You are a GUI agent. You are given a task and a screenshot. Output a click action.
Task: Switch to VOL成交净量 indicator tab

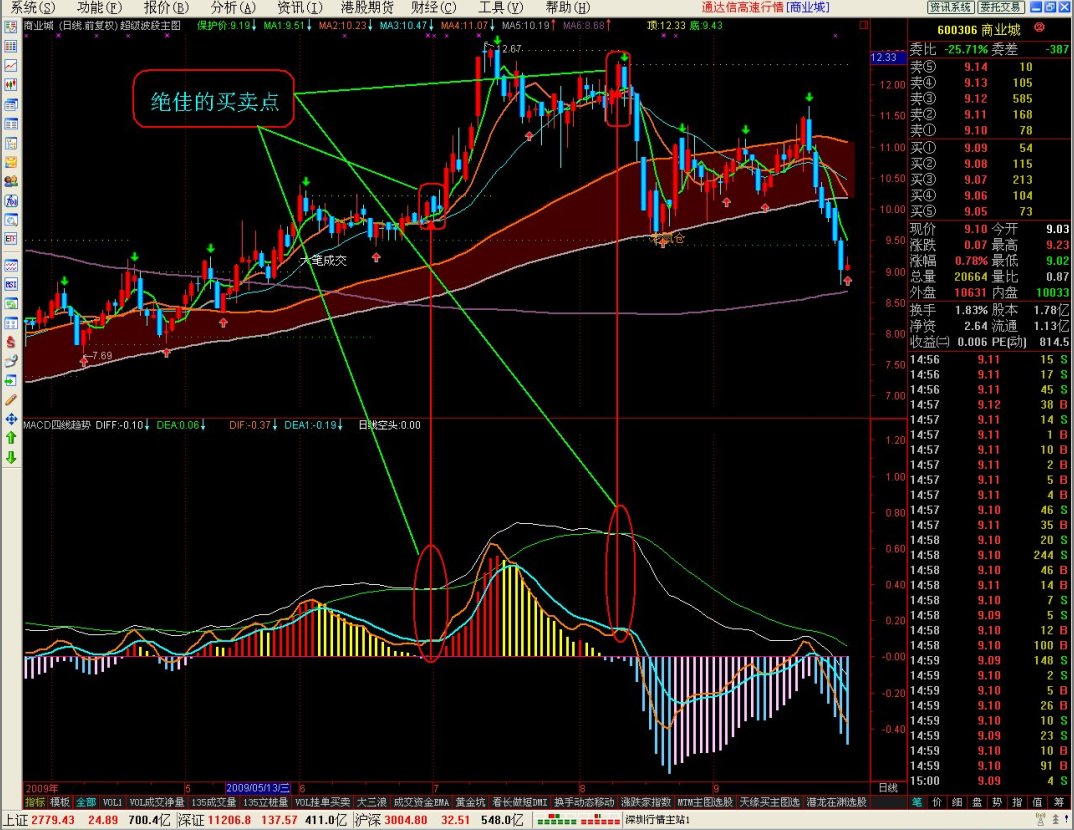157,802
